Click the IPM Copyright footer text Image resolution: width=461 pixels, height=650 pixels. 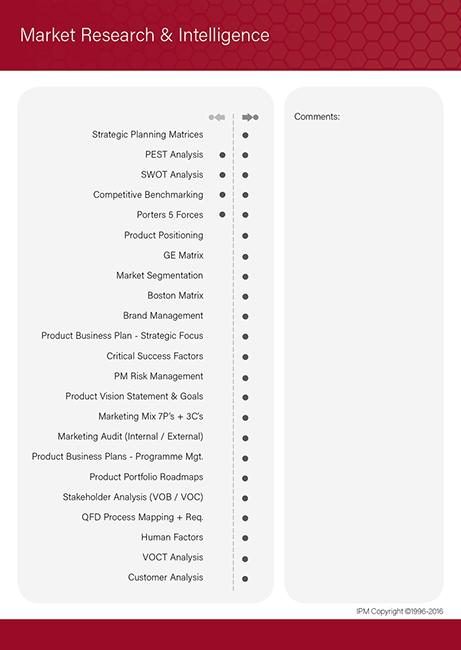[x=400, y=611]
